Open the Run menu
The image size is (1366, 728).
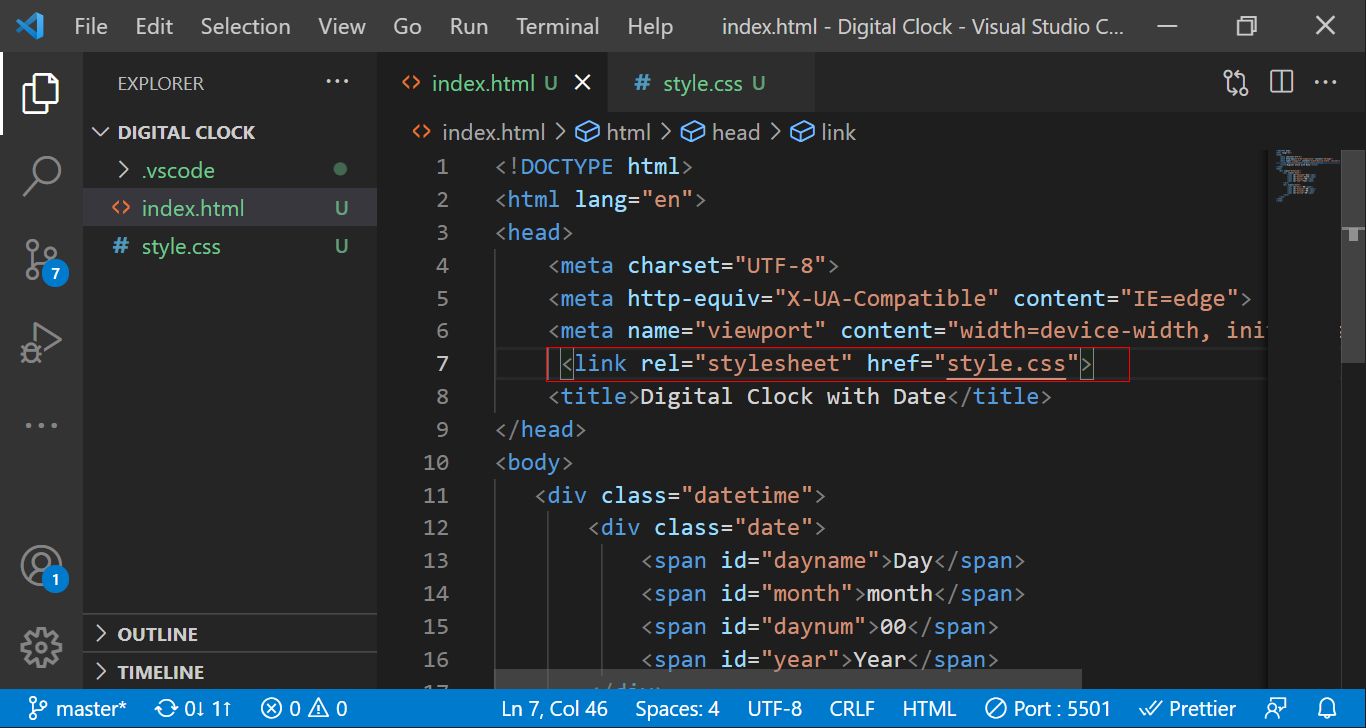pos(469,27)
